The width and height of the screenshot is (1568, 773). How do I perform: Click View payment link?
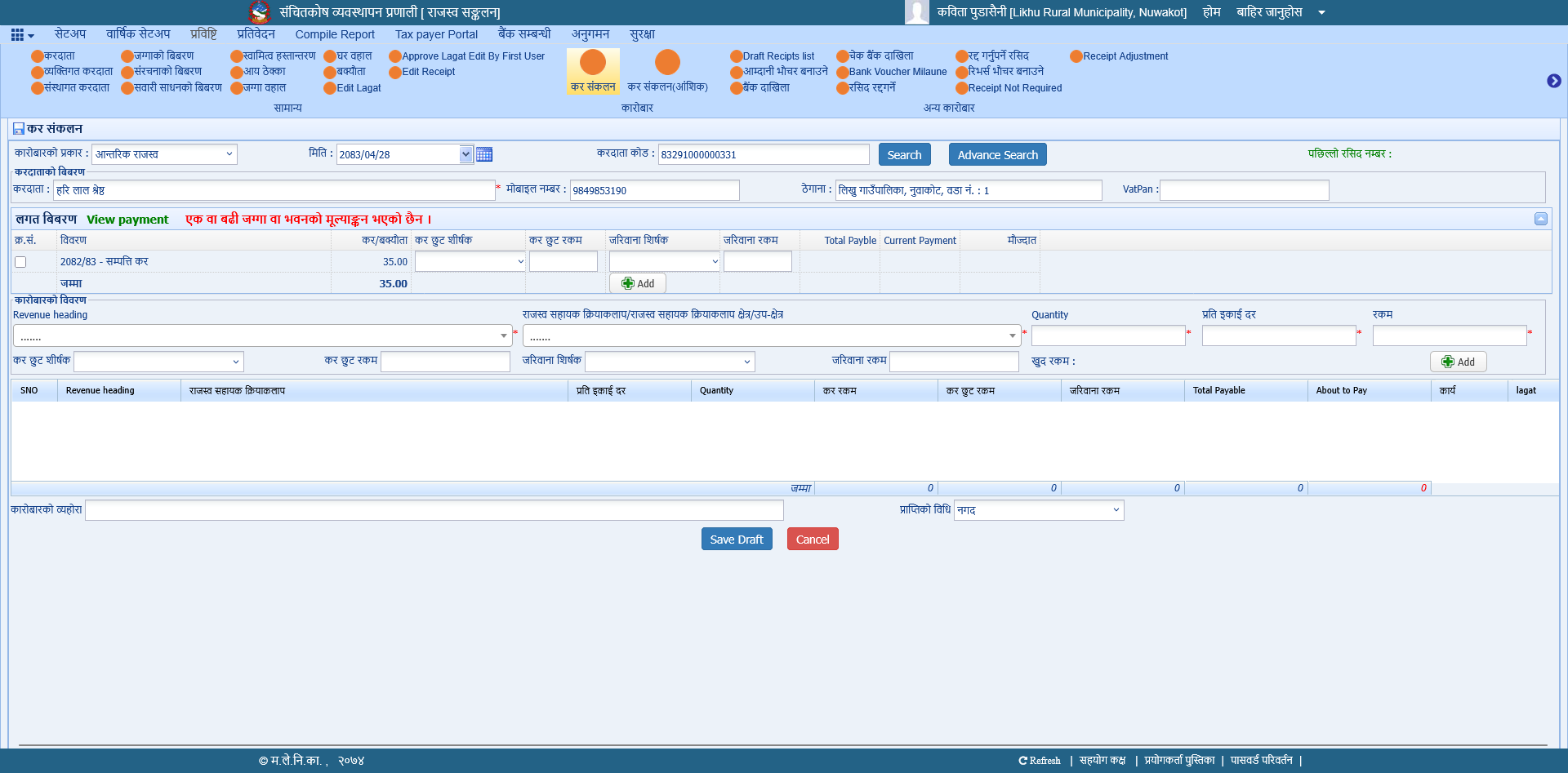(x=127, y=219)
